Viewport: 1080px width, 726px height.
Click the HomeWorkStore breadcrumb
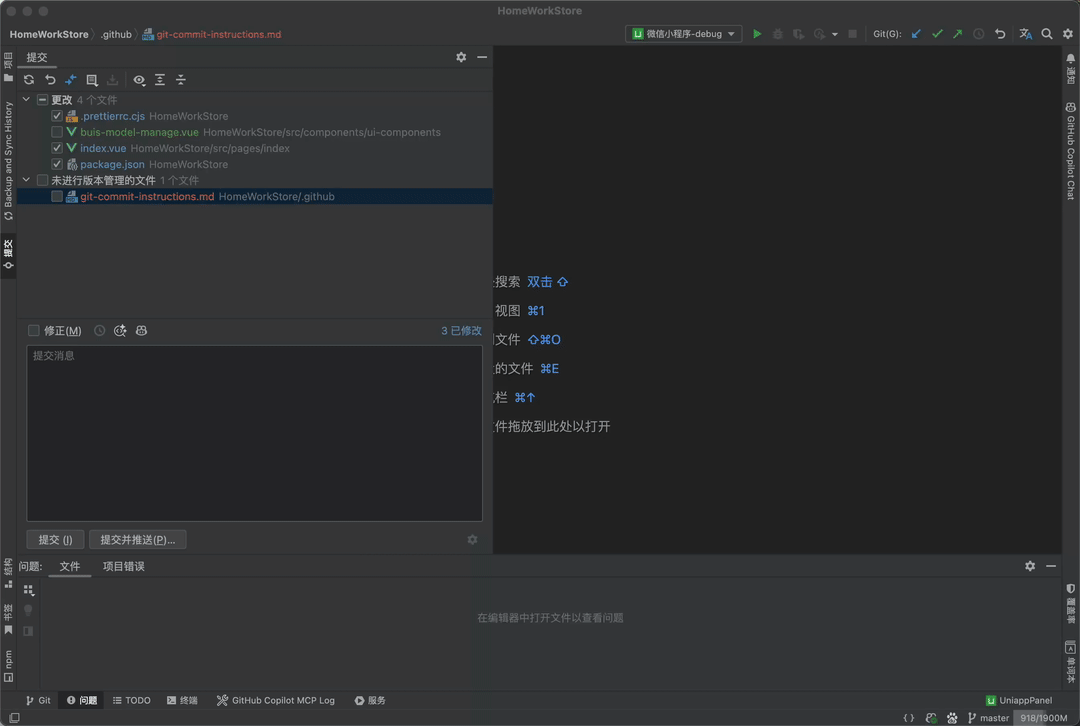[49, 34]
